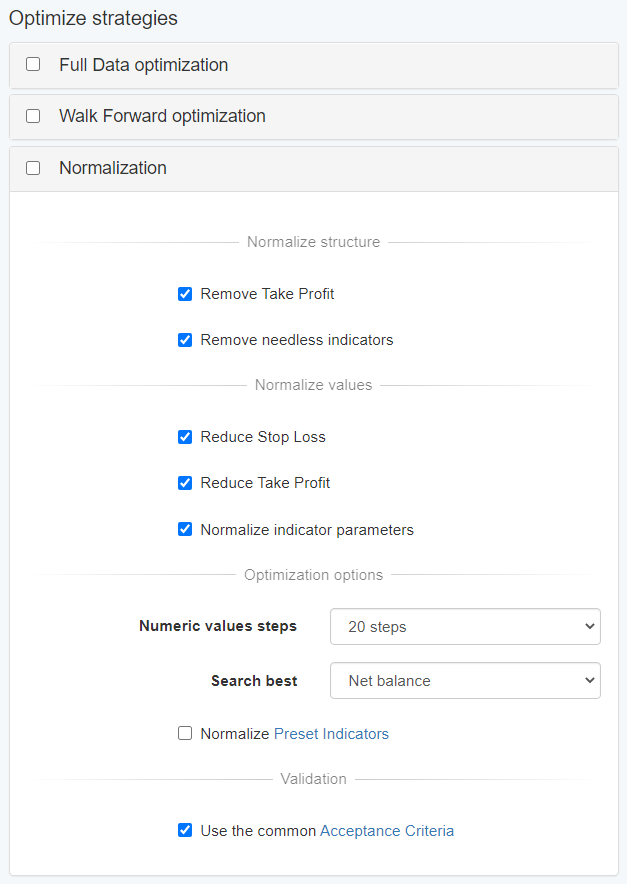Collapse the Normalization panel via its title
627x884 pixels.
112,168
